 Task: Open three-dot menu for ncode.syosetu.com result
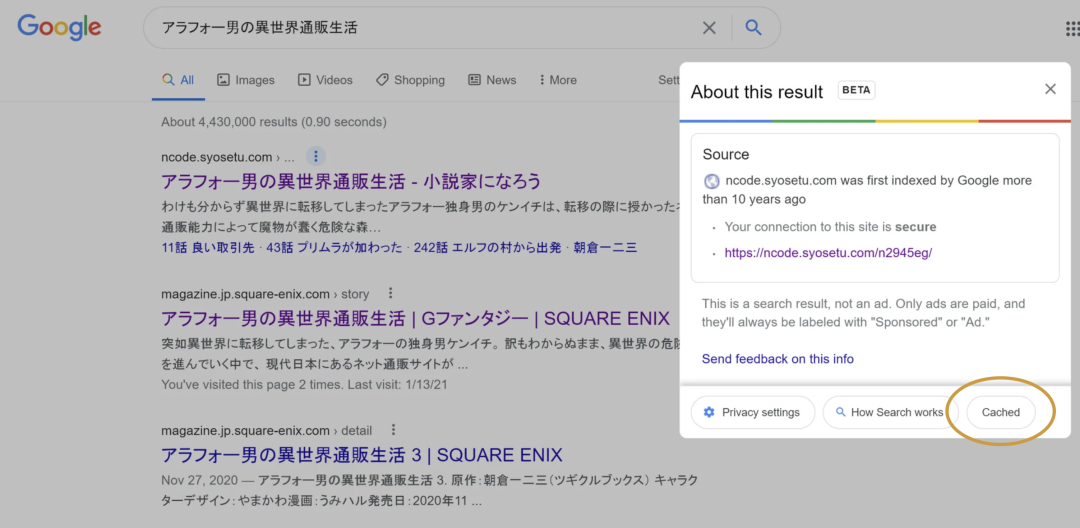316,156
